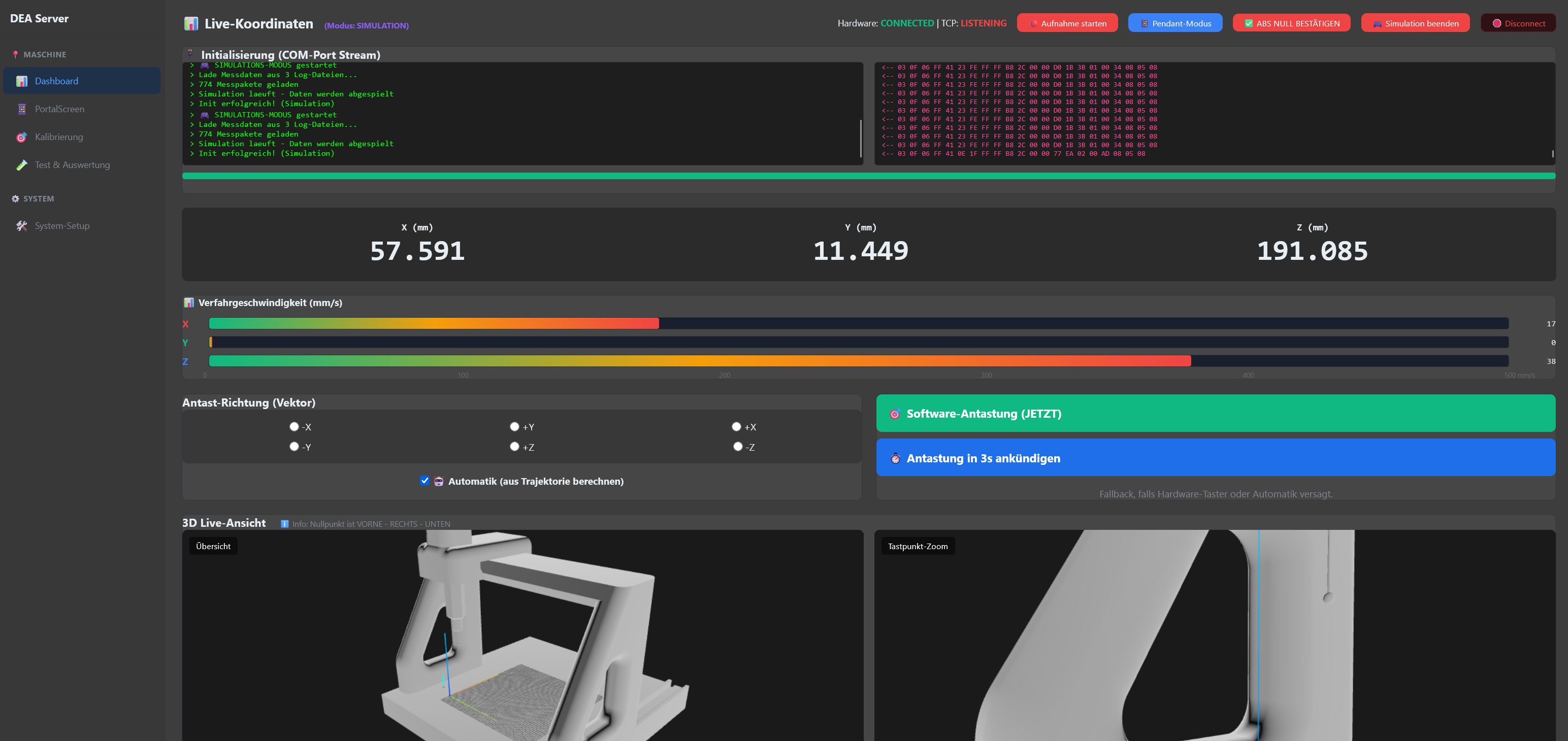Click the Tastpunkt-Zoom view label
The width and height of the screenshot is (1568, 741).
[x=918, y=546]
